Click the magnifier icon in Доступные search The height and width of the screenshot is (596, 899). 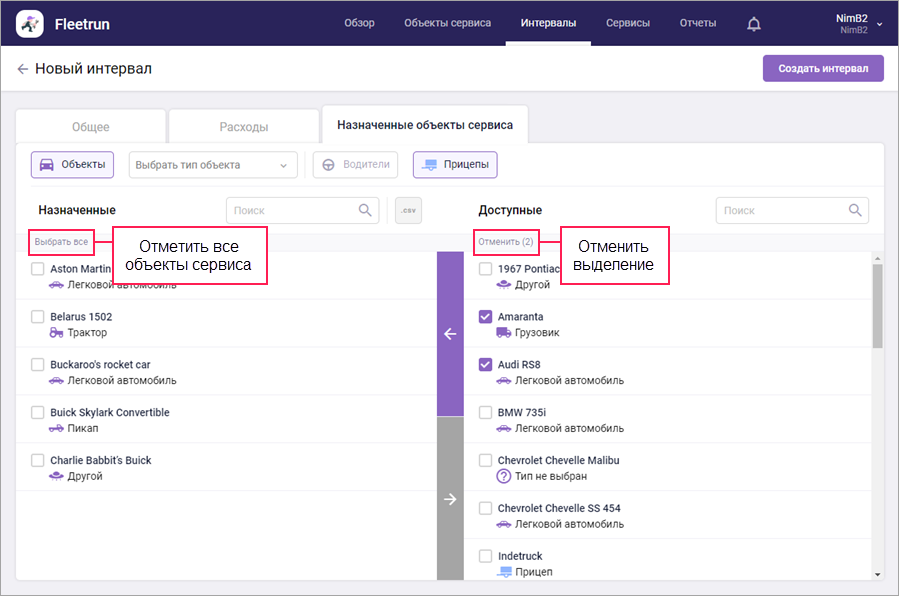click(x=855, y=210)
